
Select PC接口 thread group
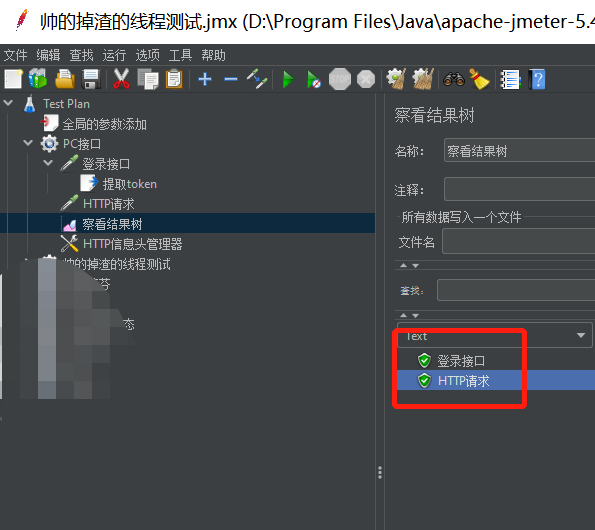tap(82, 144)
